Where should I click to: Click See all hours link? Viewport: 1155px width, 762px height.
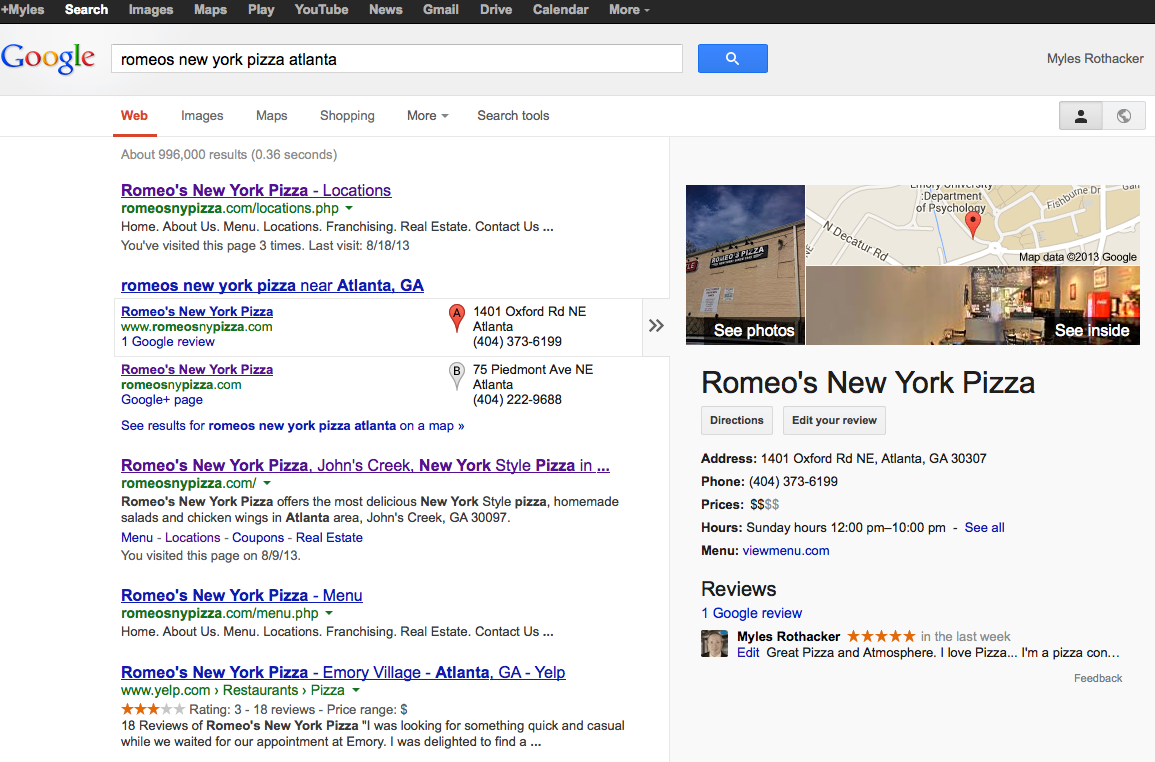984,528
